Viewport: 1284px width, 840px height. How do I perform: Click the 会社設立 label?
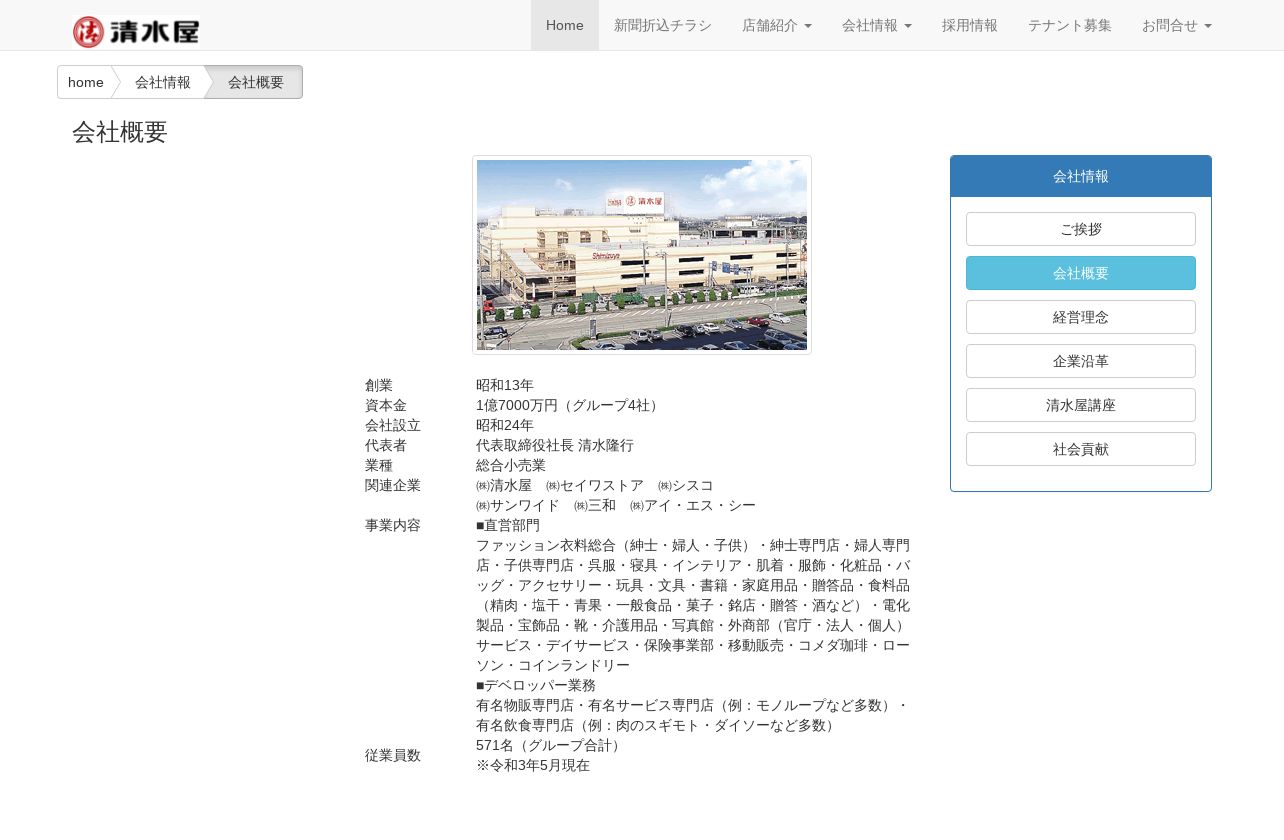(x=393, y=425)
